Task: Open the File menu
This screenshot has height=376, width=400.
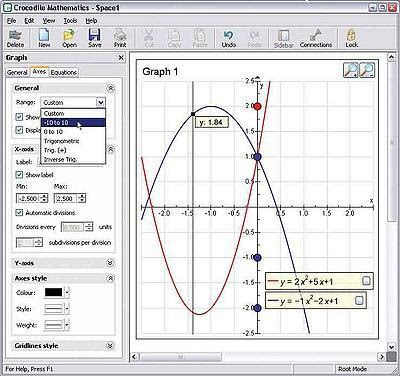Action: tap(11, 21)
